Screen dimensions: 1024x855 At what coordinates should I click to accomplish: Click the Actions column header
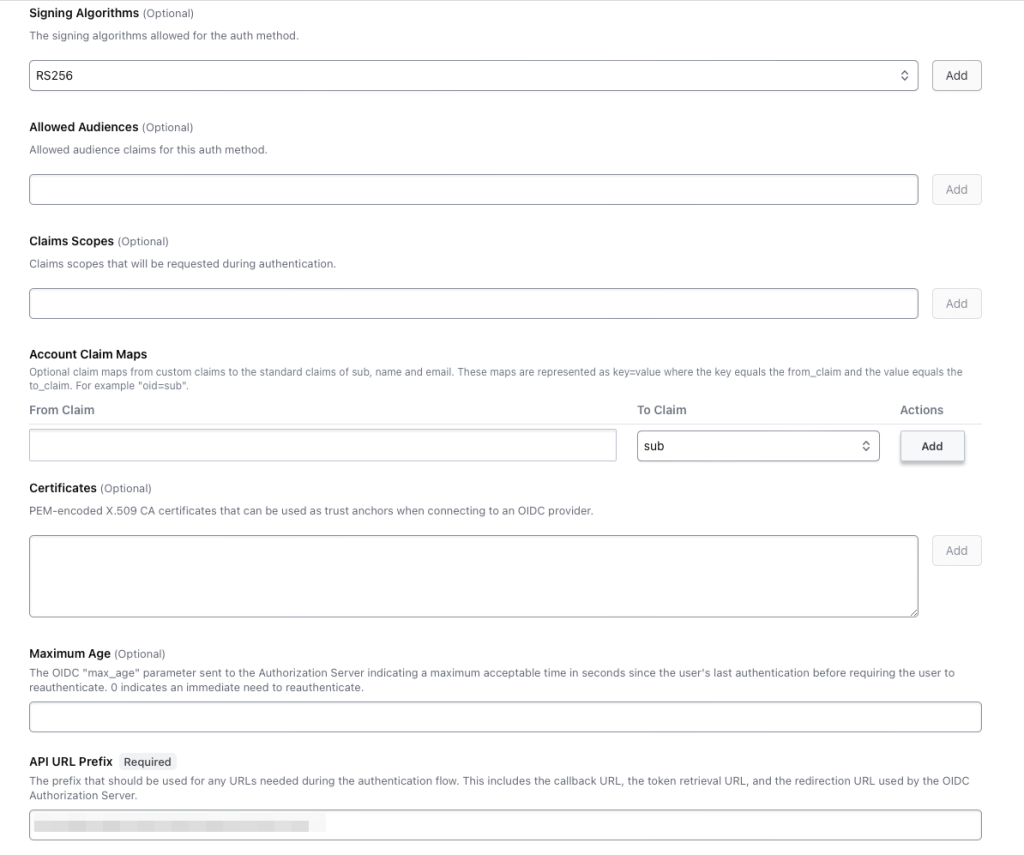click(x=921, y=410)
